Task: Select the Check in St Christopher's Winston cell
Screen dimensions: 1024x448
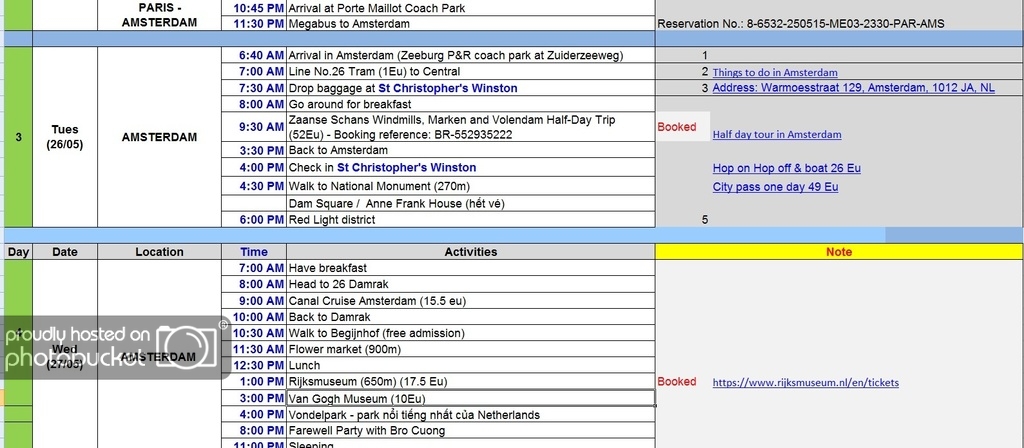Action: pyautogui.click(x=470, y=168)
